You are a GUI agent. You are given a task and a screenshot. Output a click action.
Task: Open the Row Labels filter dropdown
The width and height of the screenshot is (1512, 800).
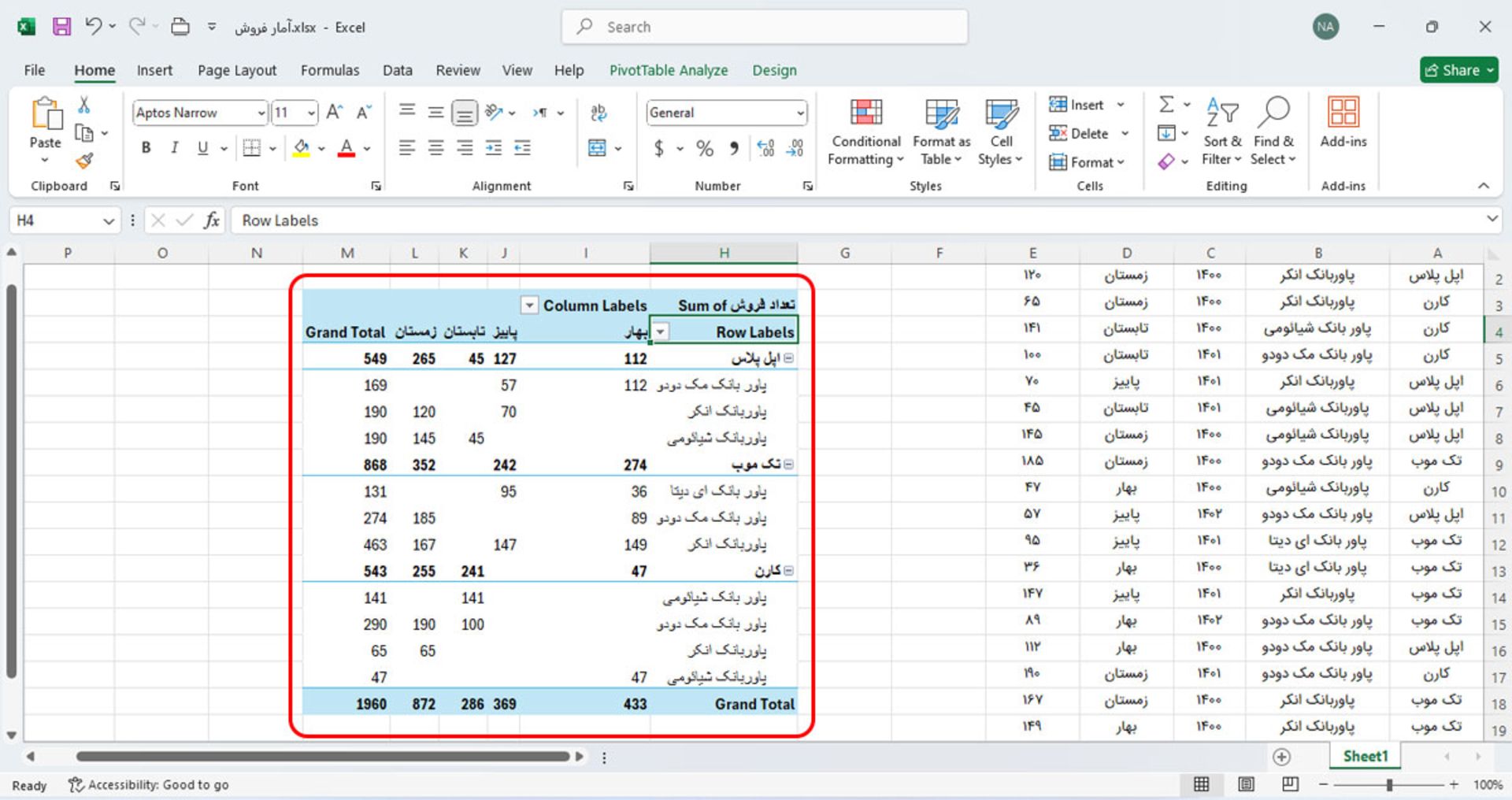[660, 331]
